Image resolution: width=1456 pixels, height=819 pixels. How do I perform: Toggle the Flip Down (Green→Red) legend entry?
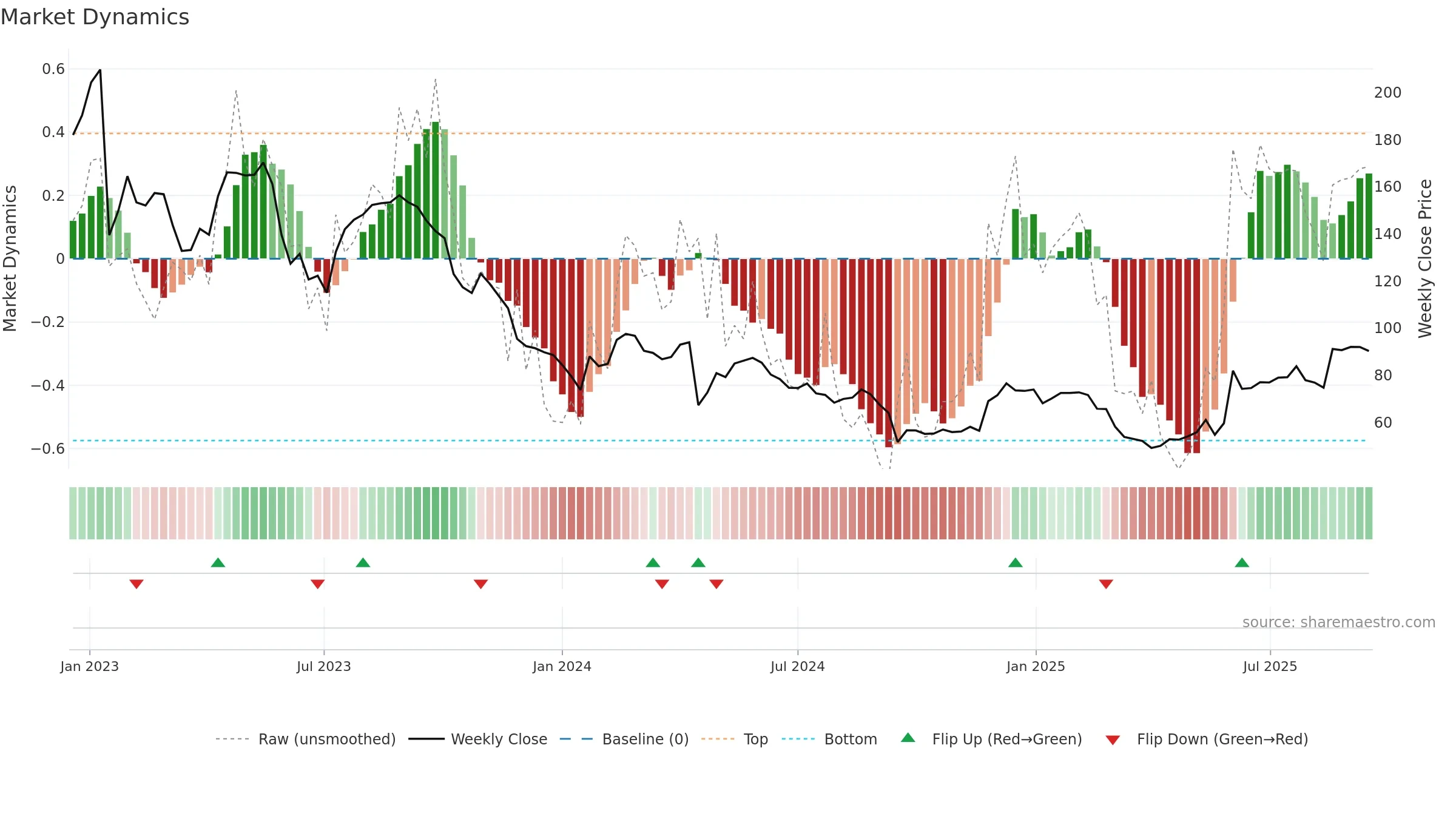(x=1207, y=739)
